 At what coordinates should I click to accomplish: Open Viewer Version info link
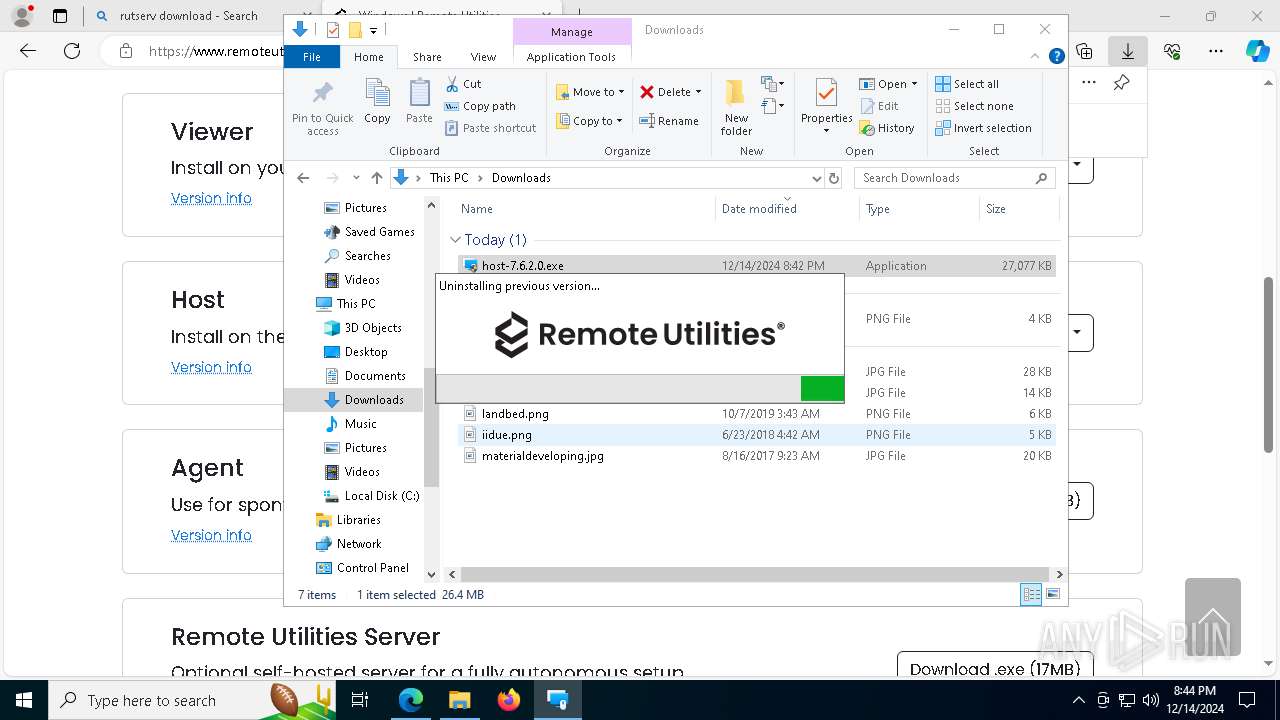tap(211, 198)
